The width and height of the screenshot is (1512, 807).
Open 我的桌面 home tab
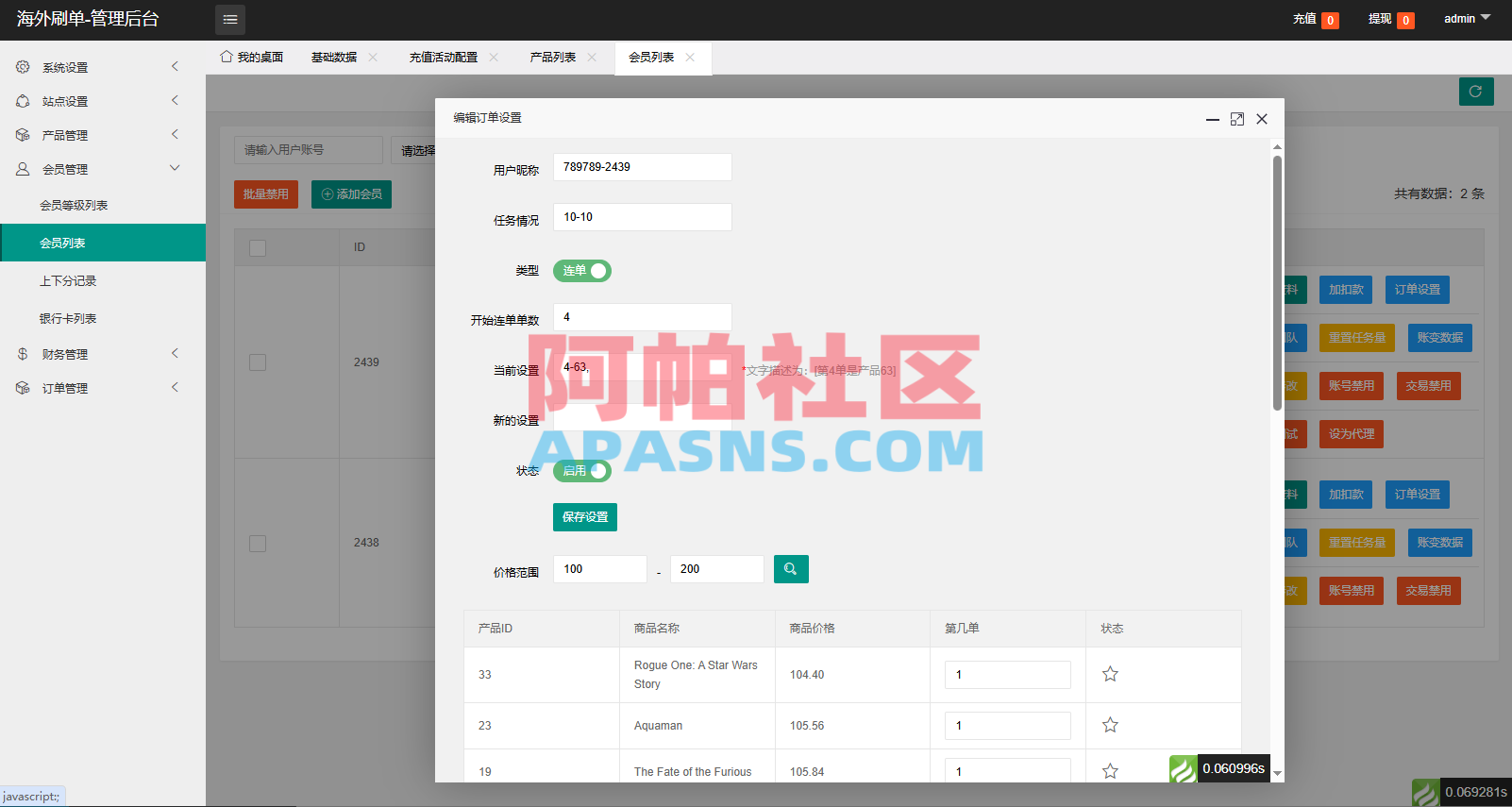point(252,58)
